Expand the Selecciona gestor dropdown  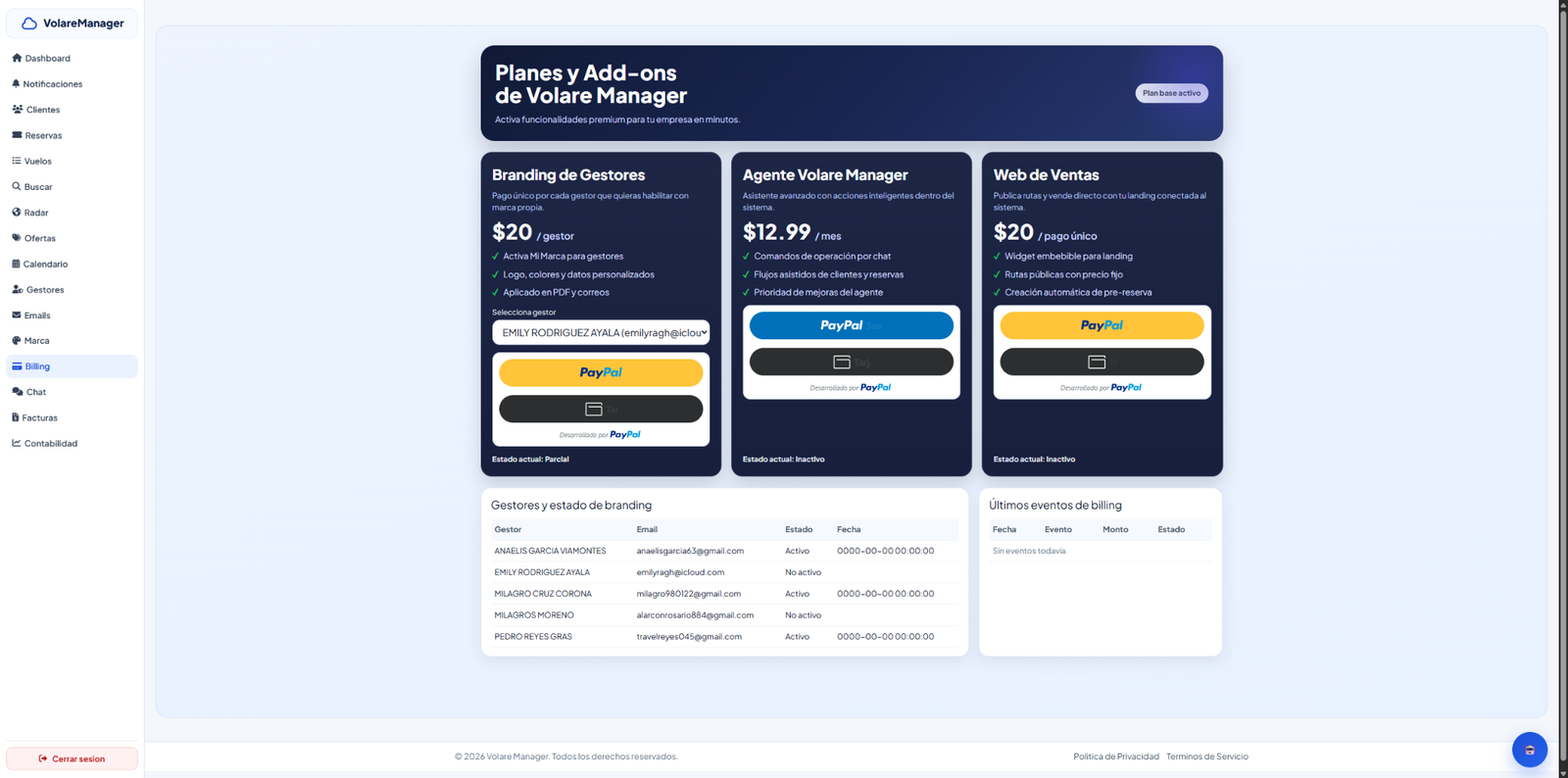601,332
